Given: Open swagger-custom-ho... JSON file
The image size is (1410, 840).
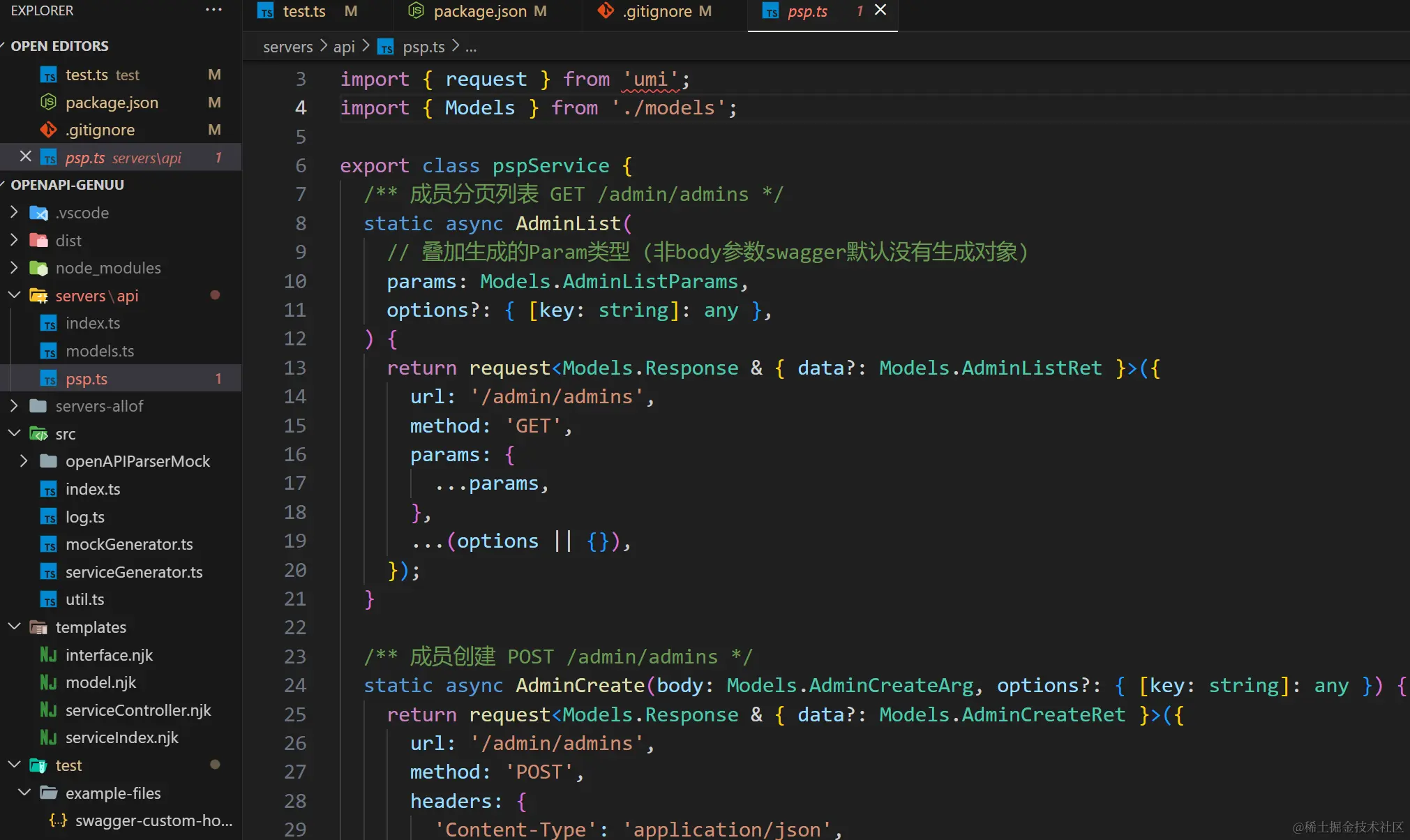Looking at the screenshot, I should point(121,820).
